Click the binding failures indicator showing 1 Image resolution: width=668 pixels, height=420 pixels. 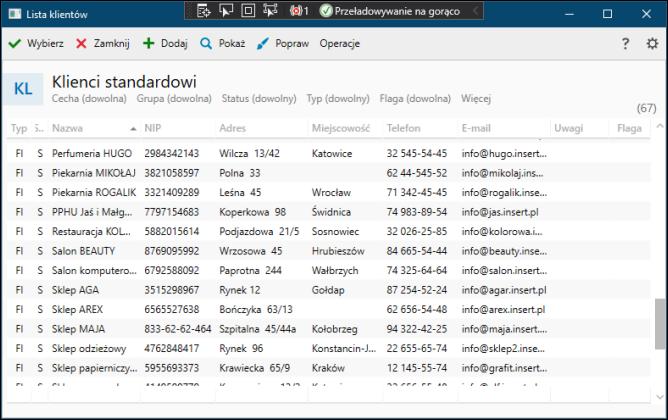tap(299, 11)
